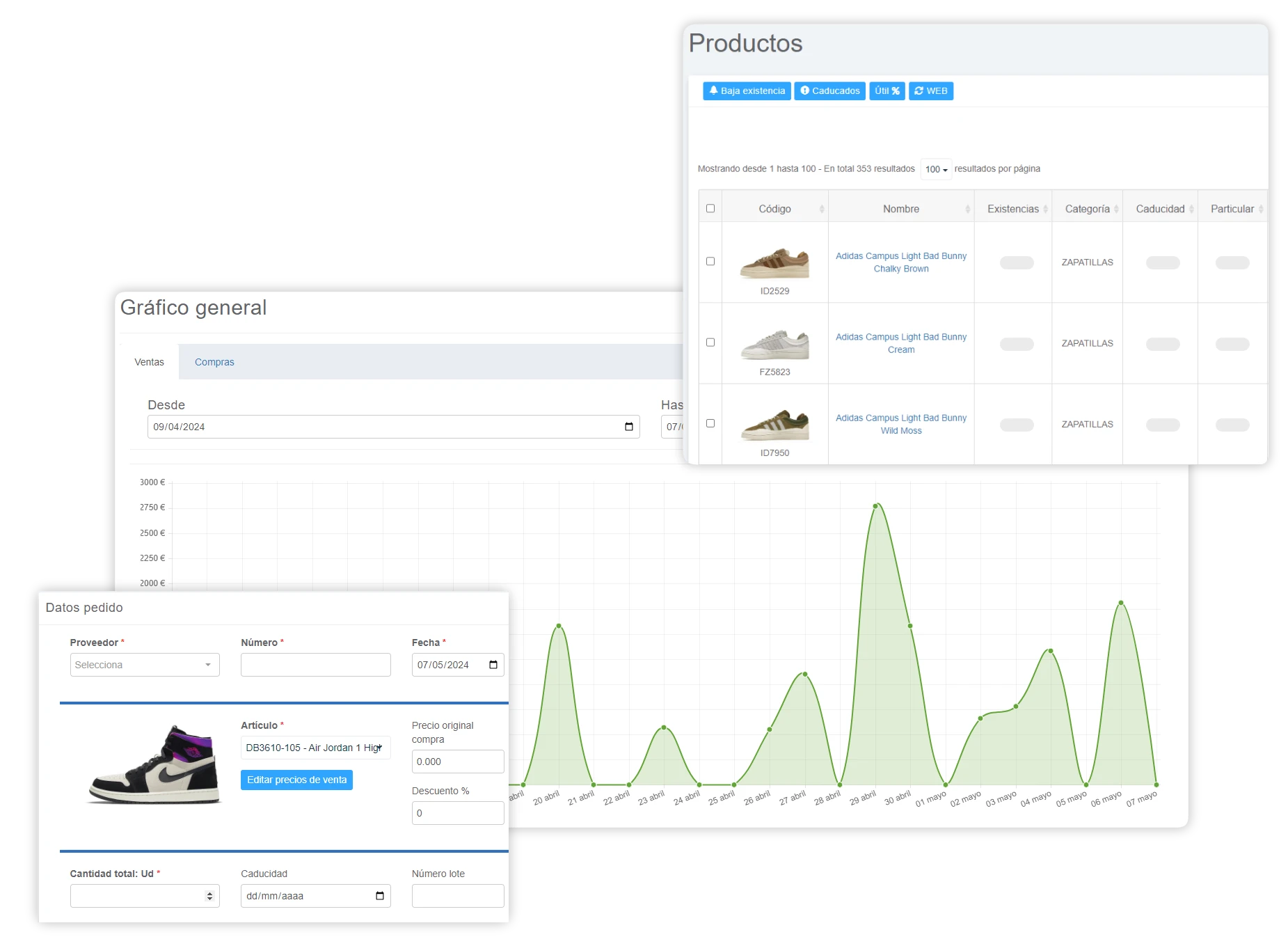Check the box for product ID2529
Screen dimensions: 1288x946
pyautogui.click(x=710, y=261)
